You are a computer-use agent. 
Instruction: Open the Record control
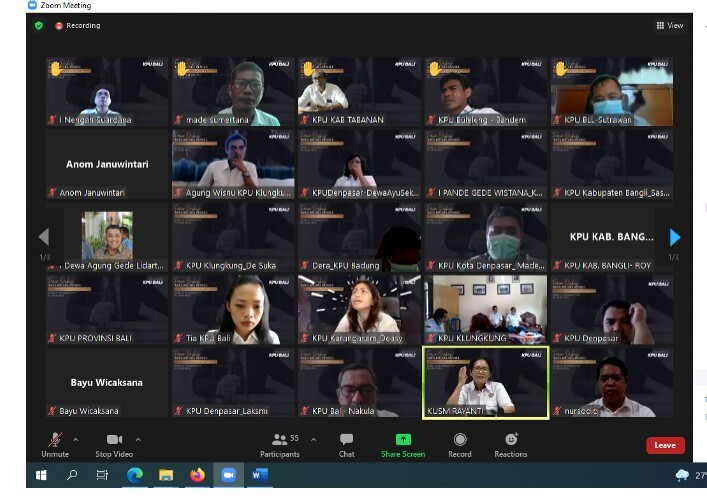(460, 444)
